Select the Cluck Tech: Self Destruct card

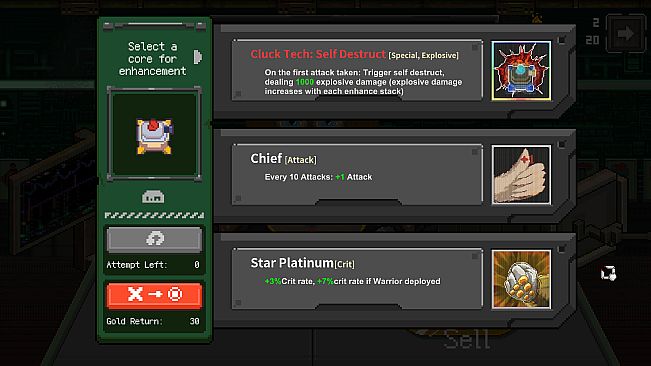[357, 71]
